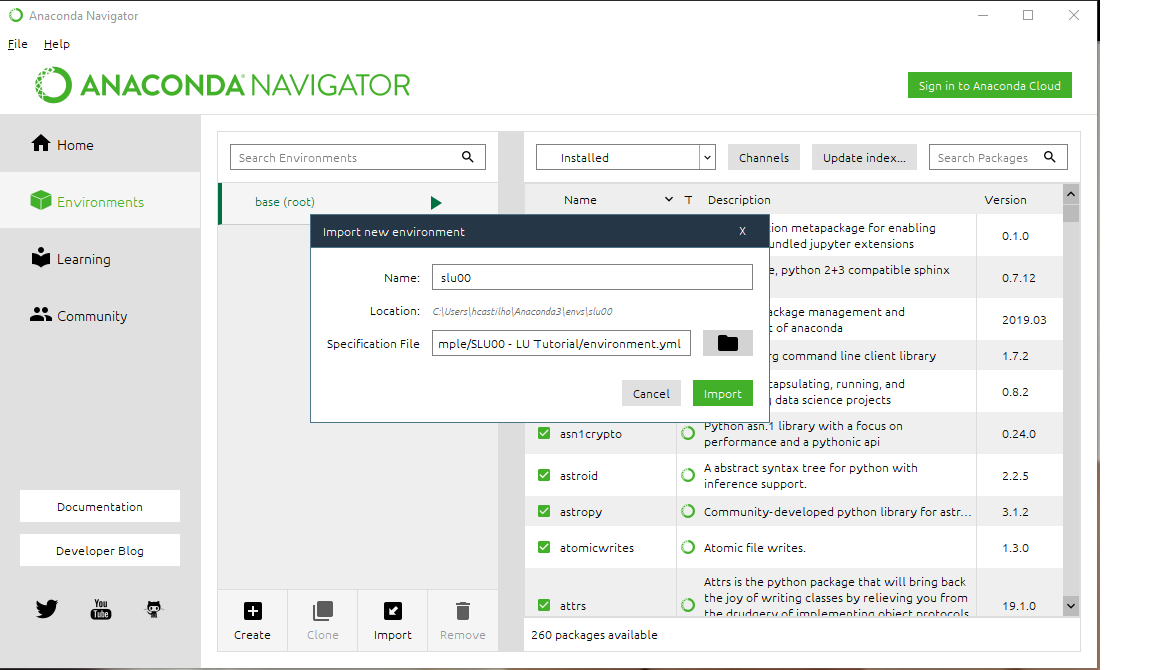Open the Home section icon
The height and width of the screenshot is (670, 1152).
click(x=41, y=143)
